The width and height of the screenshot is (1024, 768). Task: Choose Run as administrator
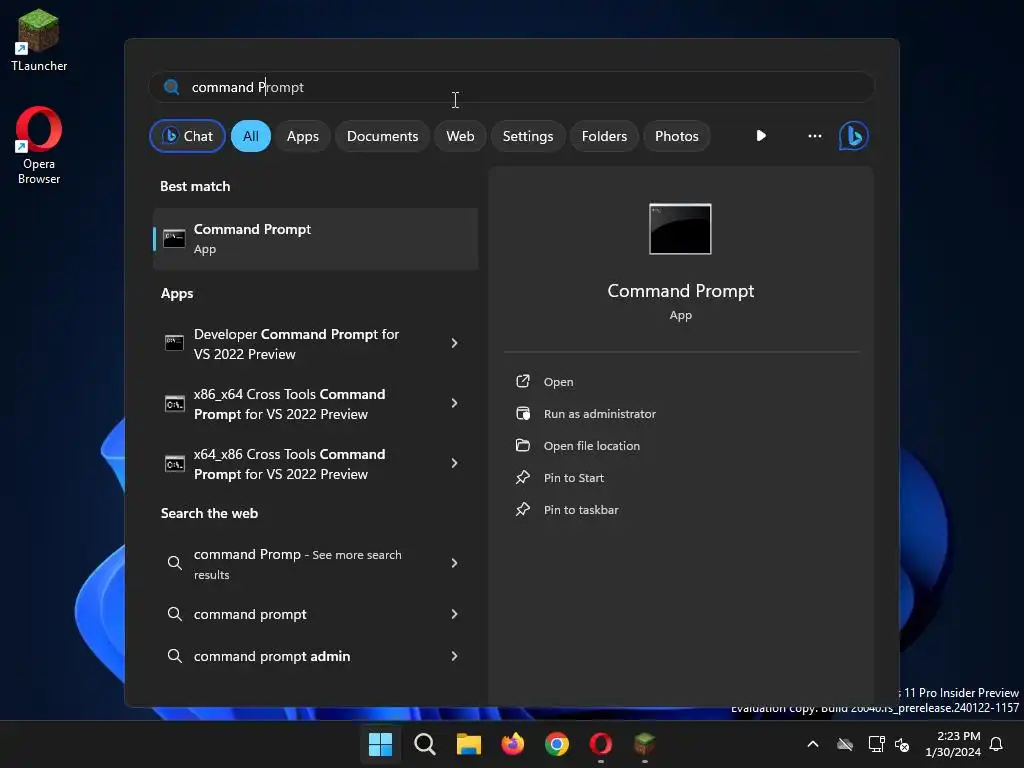[x=600, y=414]
